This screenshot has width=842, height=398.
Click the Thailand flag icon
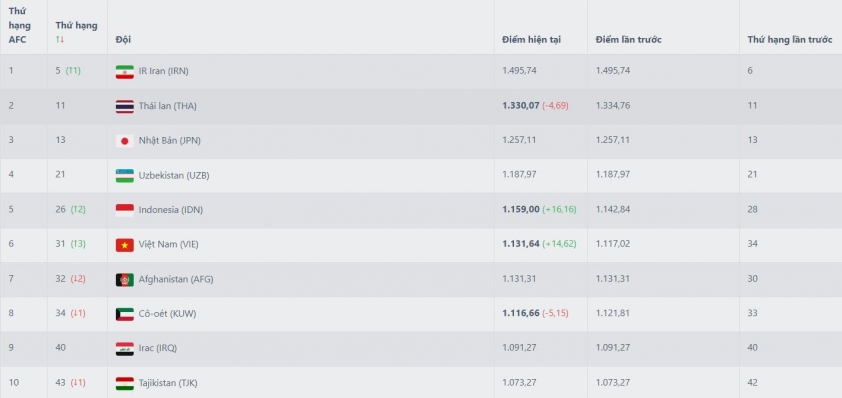tap(125, 106)
